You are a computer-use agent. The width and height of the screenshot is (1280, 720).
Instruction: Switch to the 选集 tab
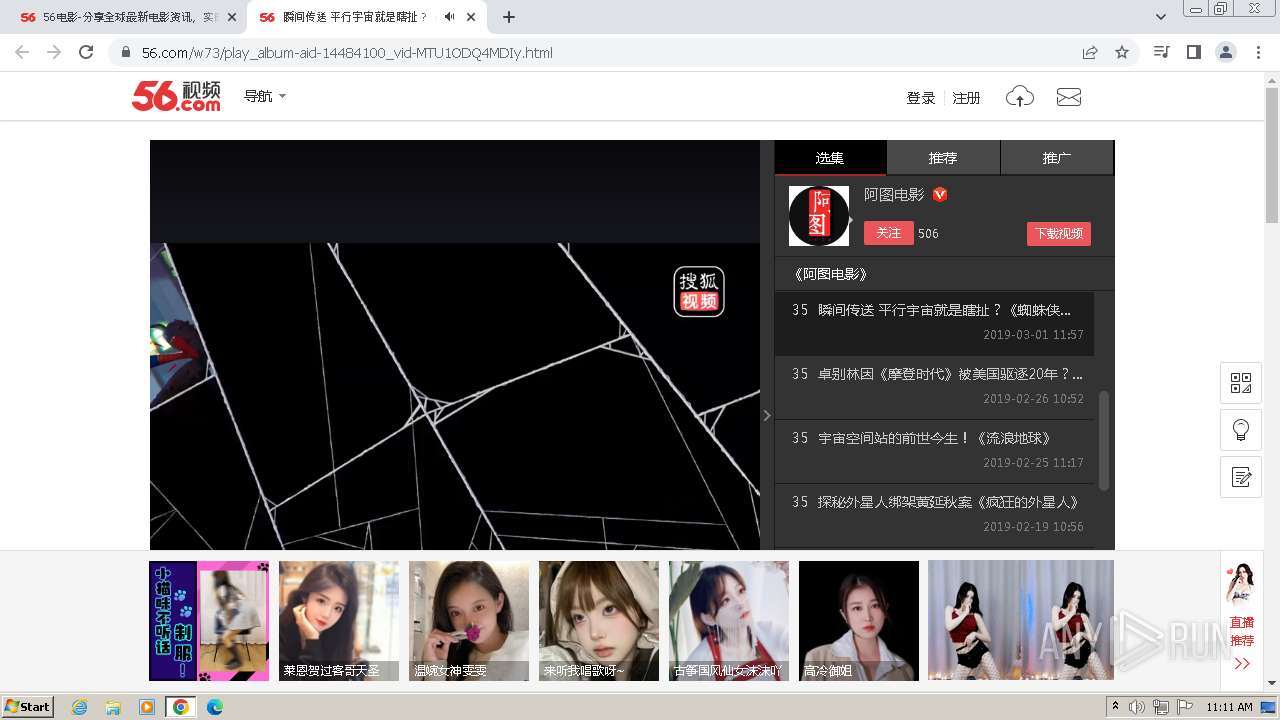pyautogui.click(x=830, y=158)
